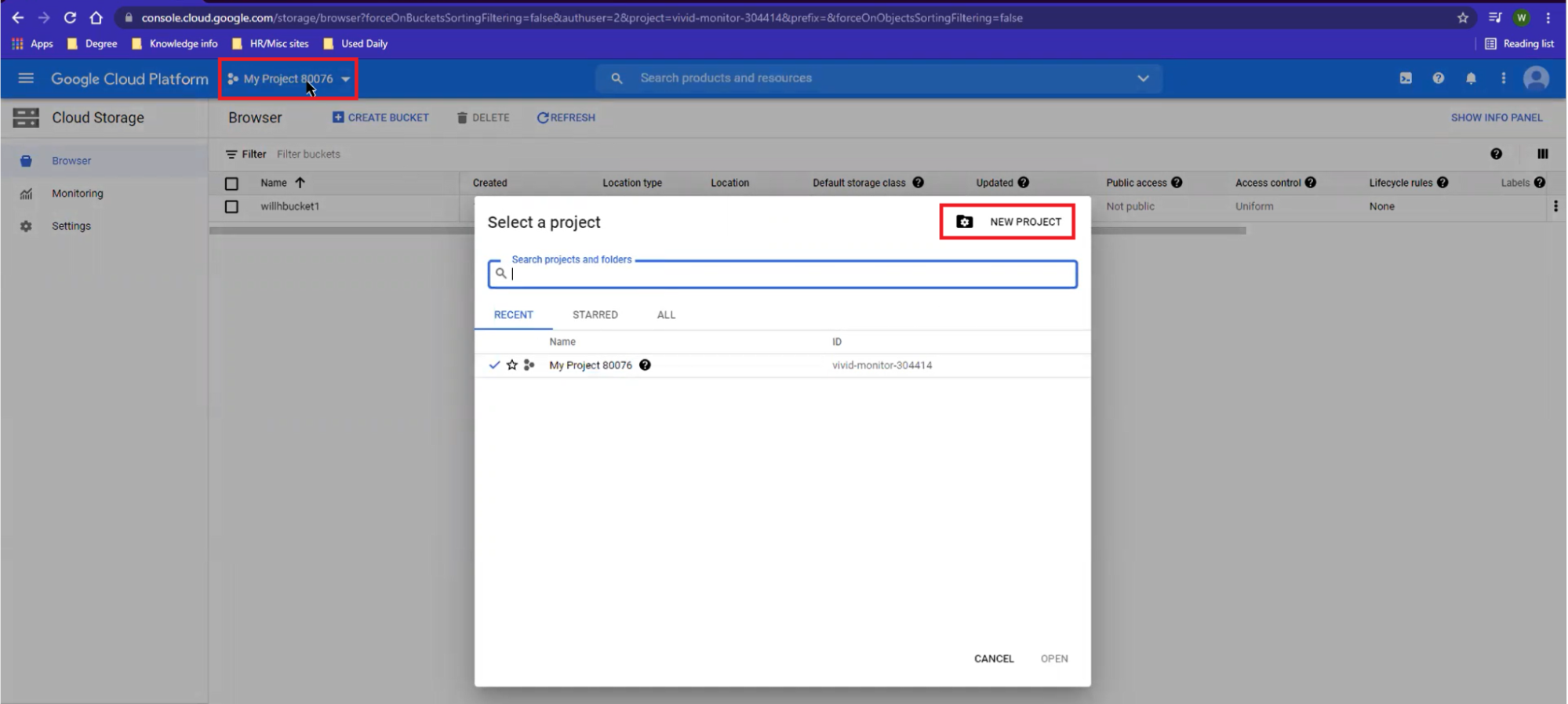Show Access control help tooltip
Image resolution: width=1568 pixels, height=704 pixels.
pyautogui.click(x=1310, y=183)
